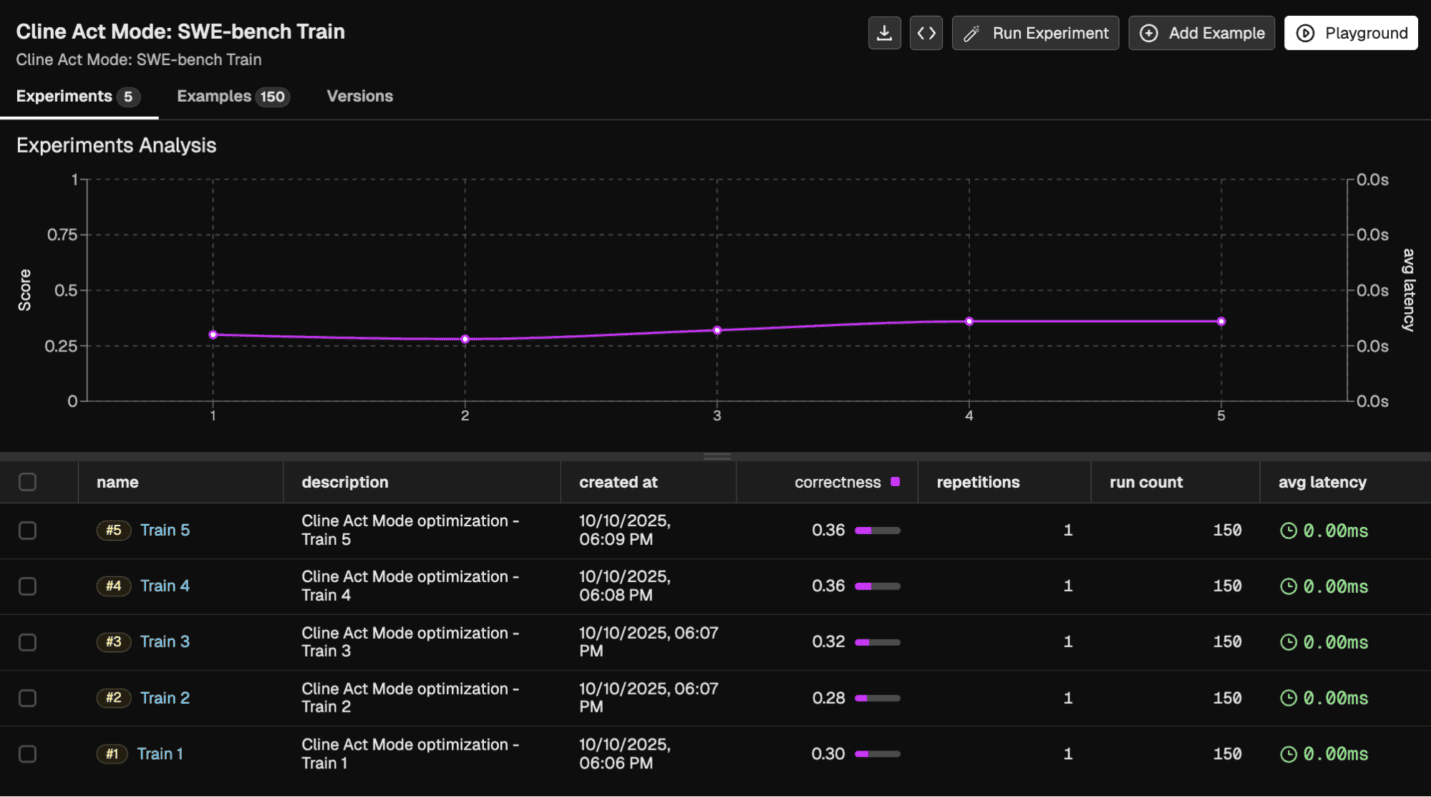Screen dimensions: 1431x797
Task: Click the Playground button
Action: (1350, 32)
